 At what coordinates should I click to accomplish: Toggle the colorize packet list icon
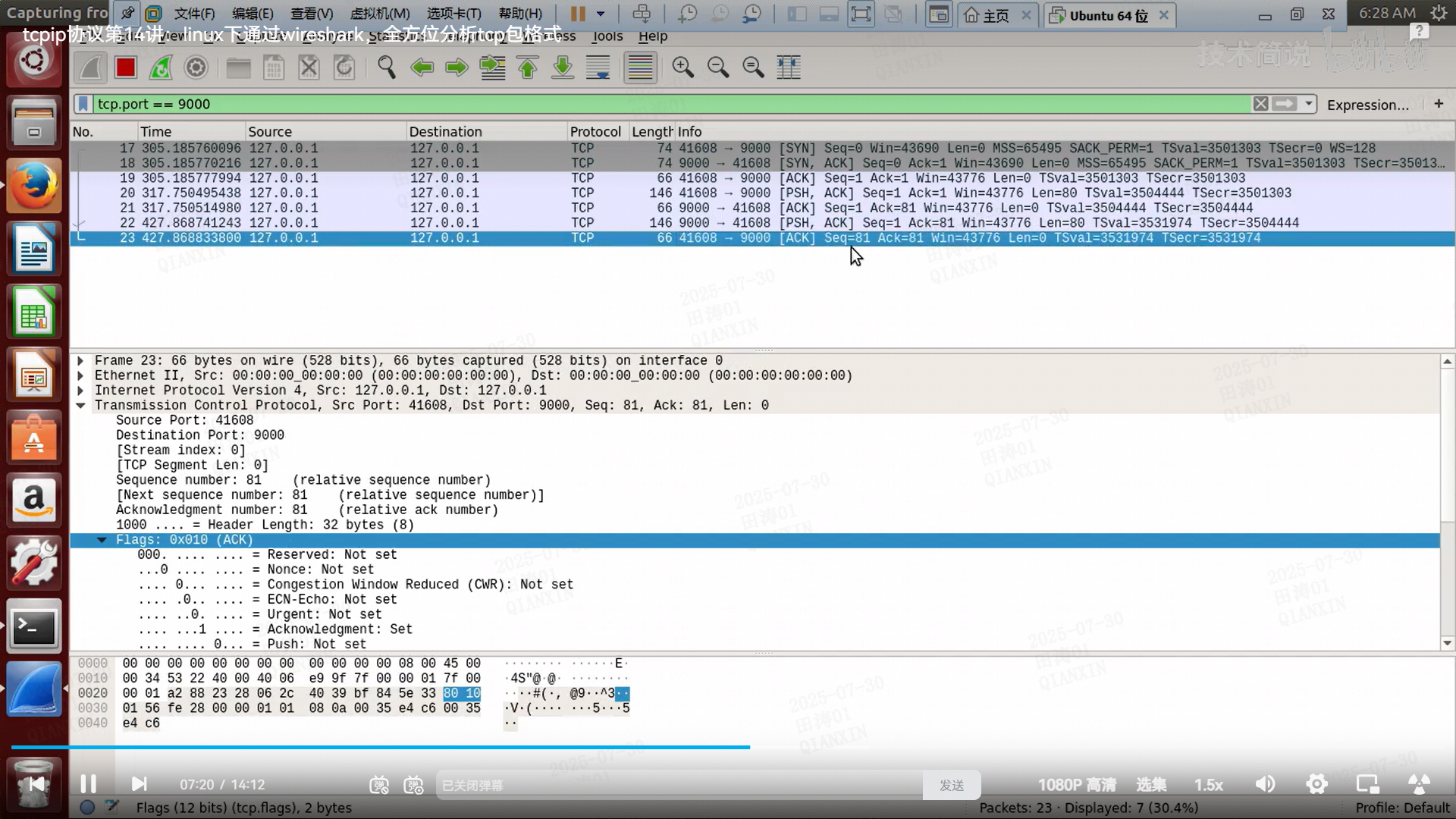point(640,68)
